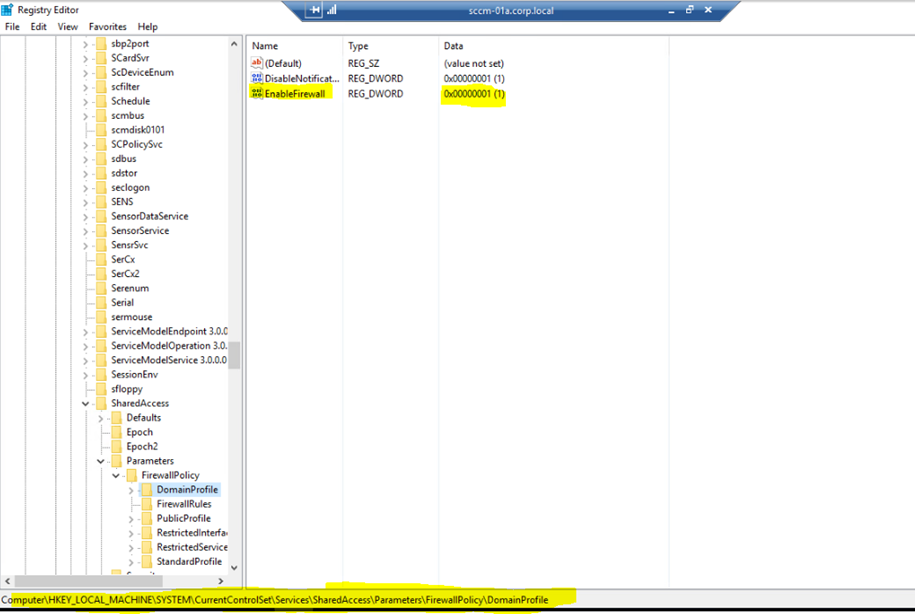
Task: Select the EnableFirewall value name
Action: pyautogui.click(x=295, y=93)
